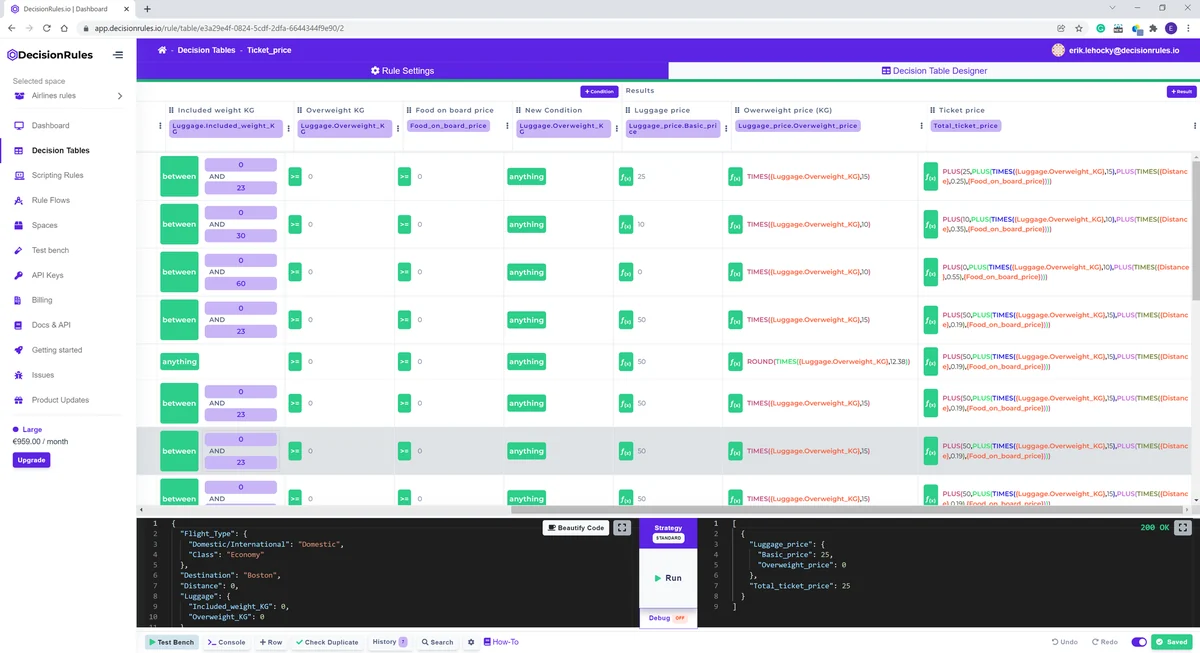
Task: Collapse sidebar with the hamburger menu icon
Action: [118, 55]
